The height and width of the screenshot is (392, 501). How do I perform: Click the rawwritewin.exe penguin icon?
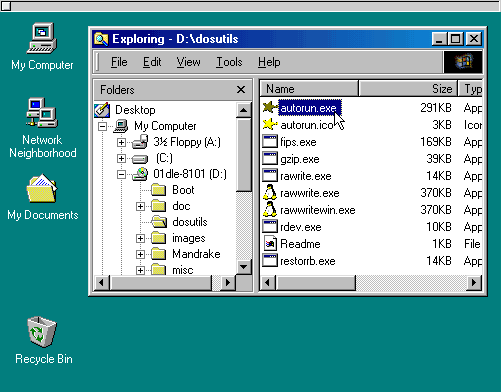point(270,210)
